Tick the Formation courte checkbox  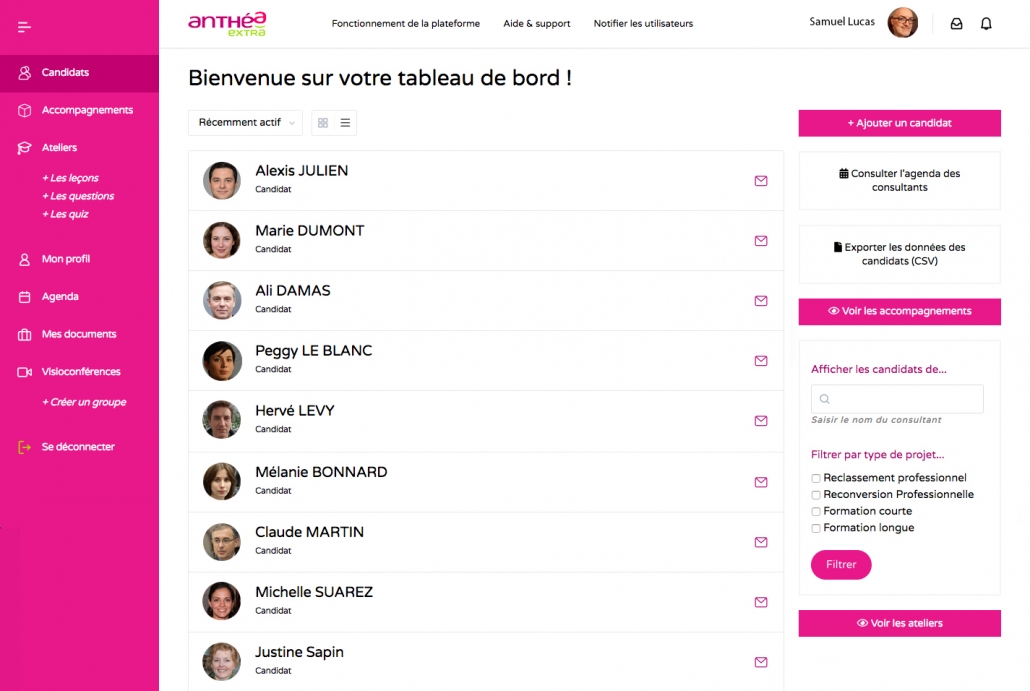816,512
